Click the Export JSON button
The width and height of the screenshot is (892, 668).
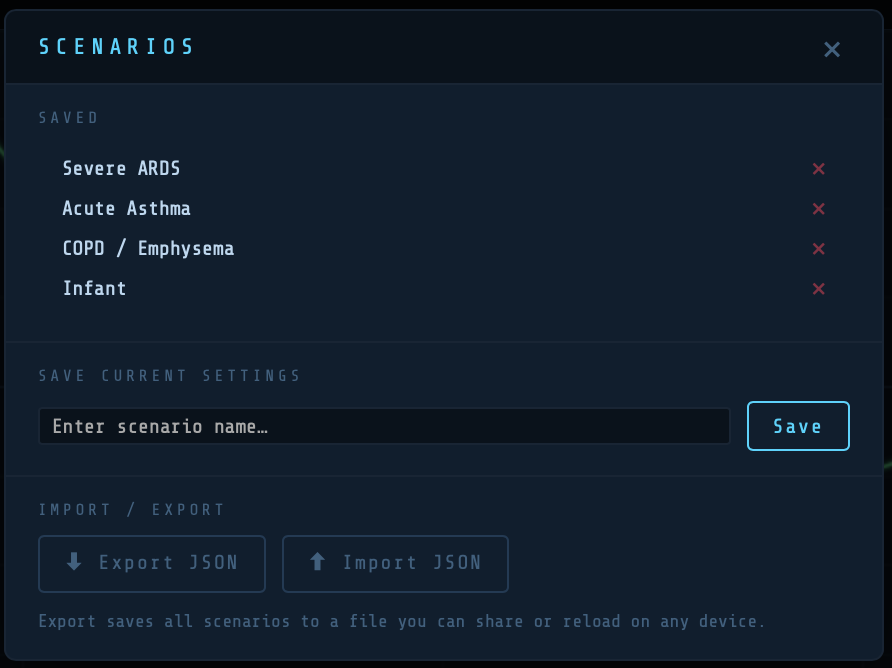152,564
